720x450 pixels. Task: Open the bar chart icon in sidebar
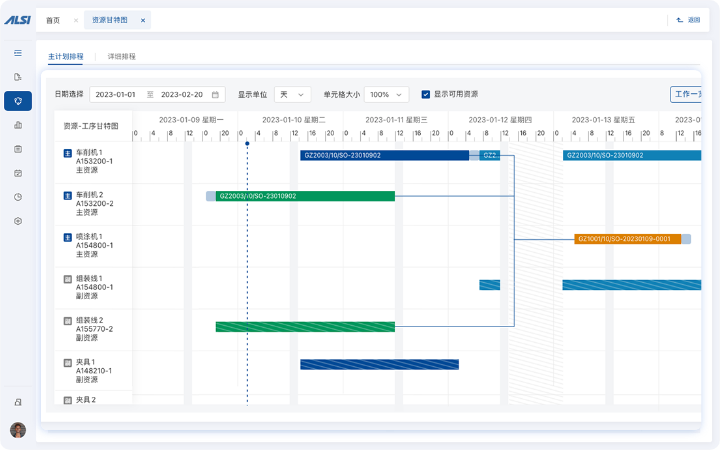[x=18, y=125]
